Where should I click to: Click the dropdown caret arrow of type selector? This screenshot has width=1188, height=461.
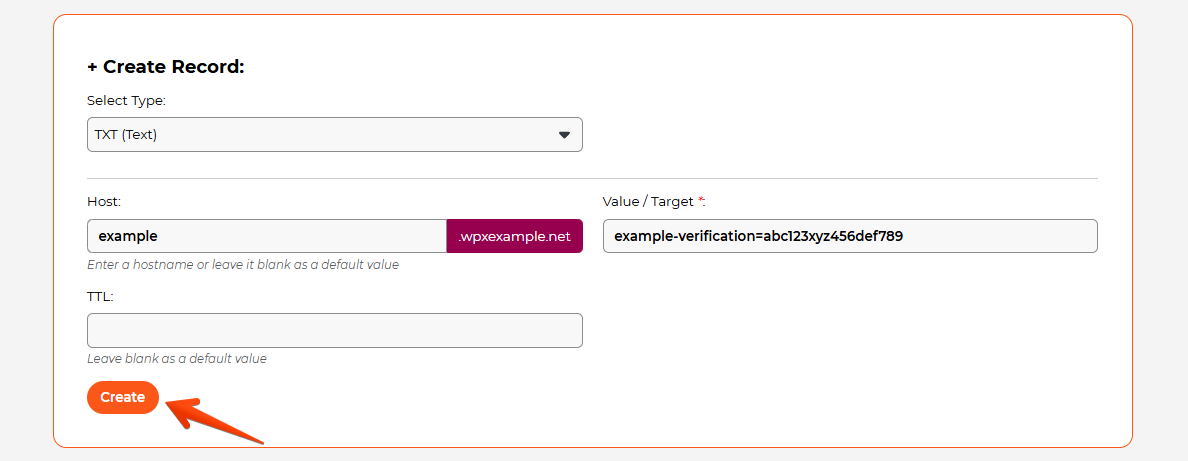[564, 135]
